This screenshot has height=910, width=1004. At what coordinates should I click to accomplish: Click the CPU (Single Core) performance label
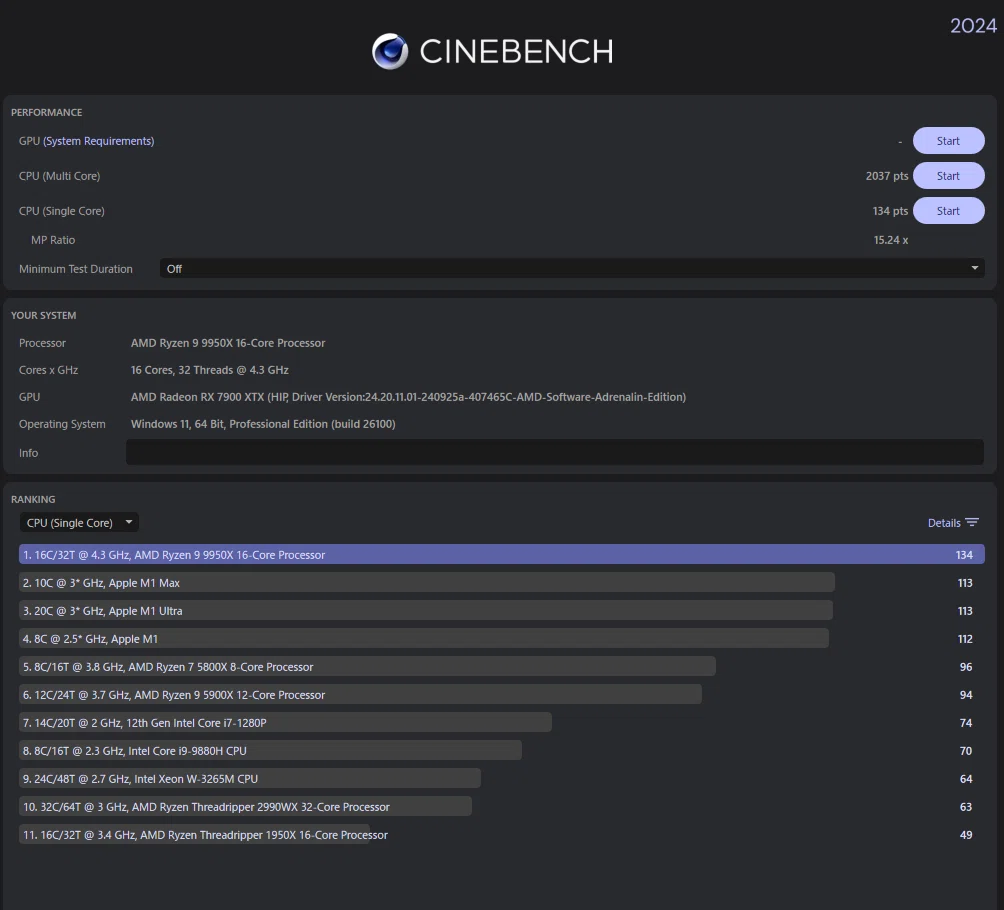point(61,211)
